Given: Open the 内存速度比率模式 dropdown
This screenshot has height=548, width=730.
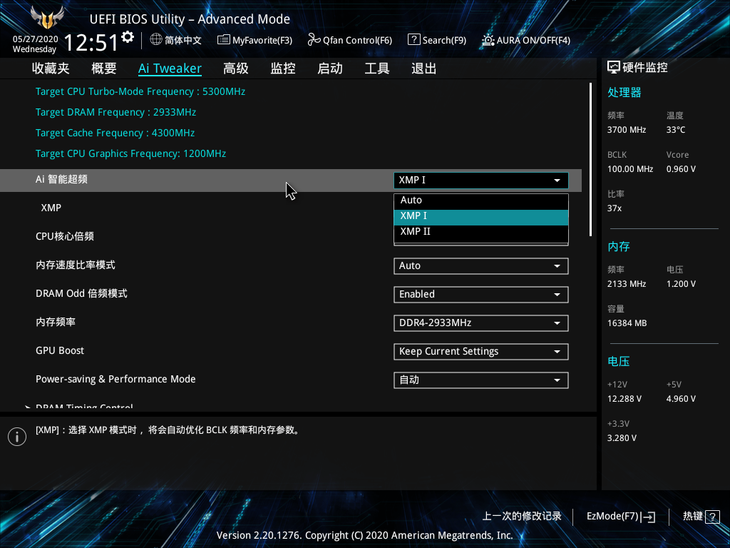Looking at the screenshot, I should point(481,266).
